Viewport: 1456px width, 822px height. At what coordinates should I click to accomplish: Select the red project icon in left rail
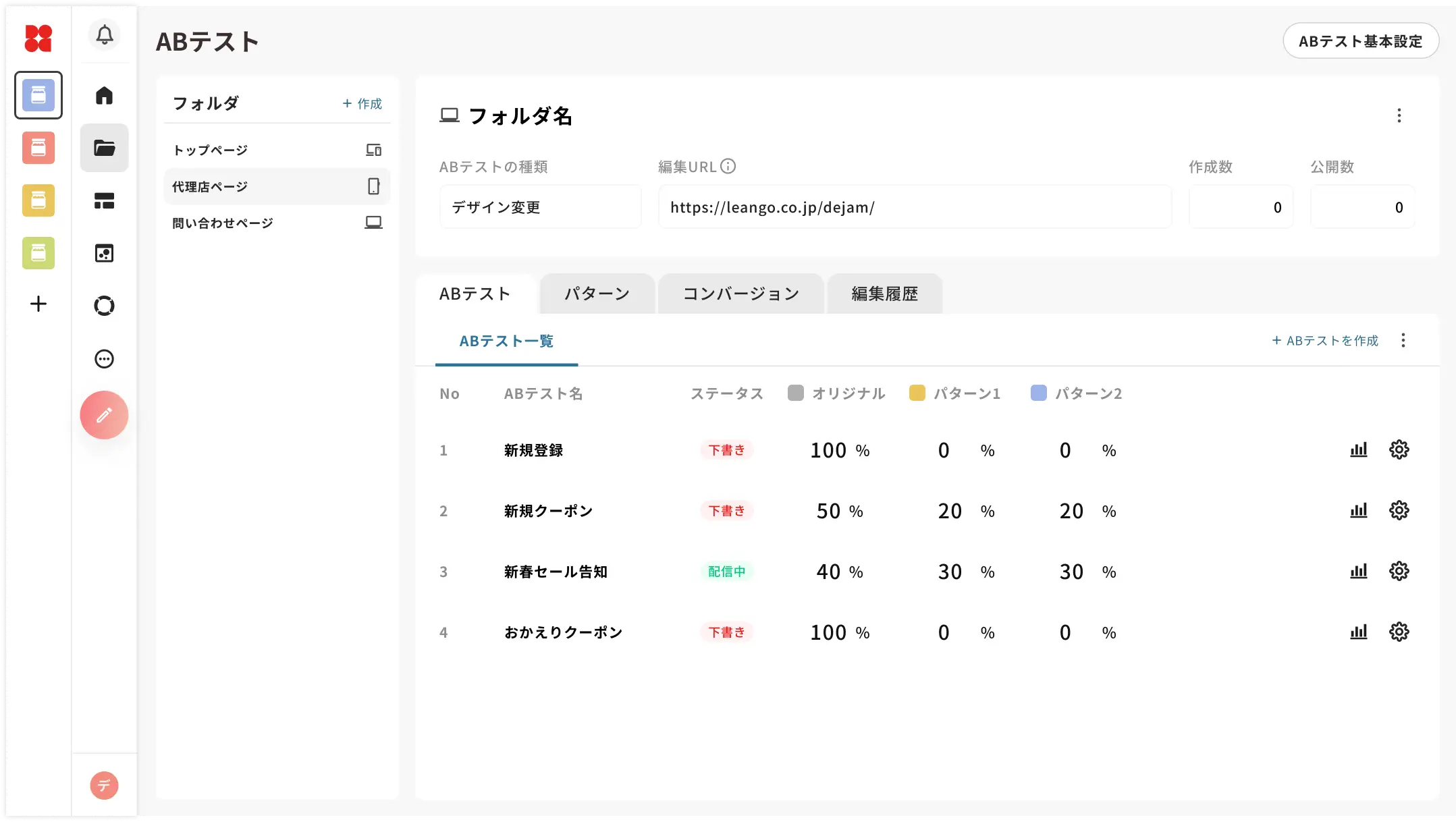(38, 148)
